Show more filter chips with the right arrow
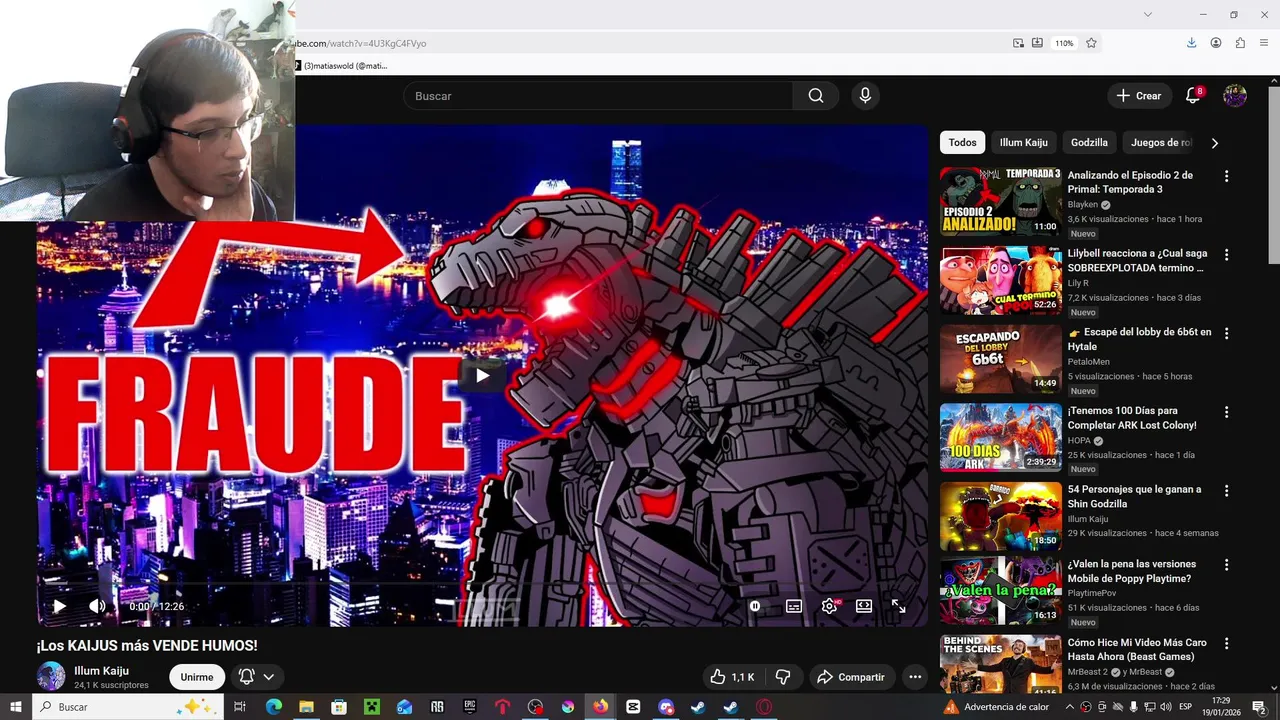This screenshot has height=720, width=1280. click(1215, 143)
